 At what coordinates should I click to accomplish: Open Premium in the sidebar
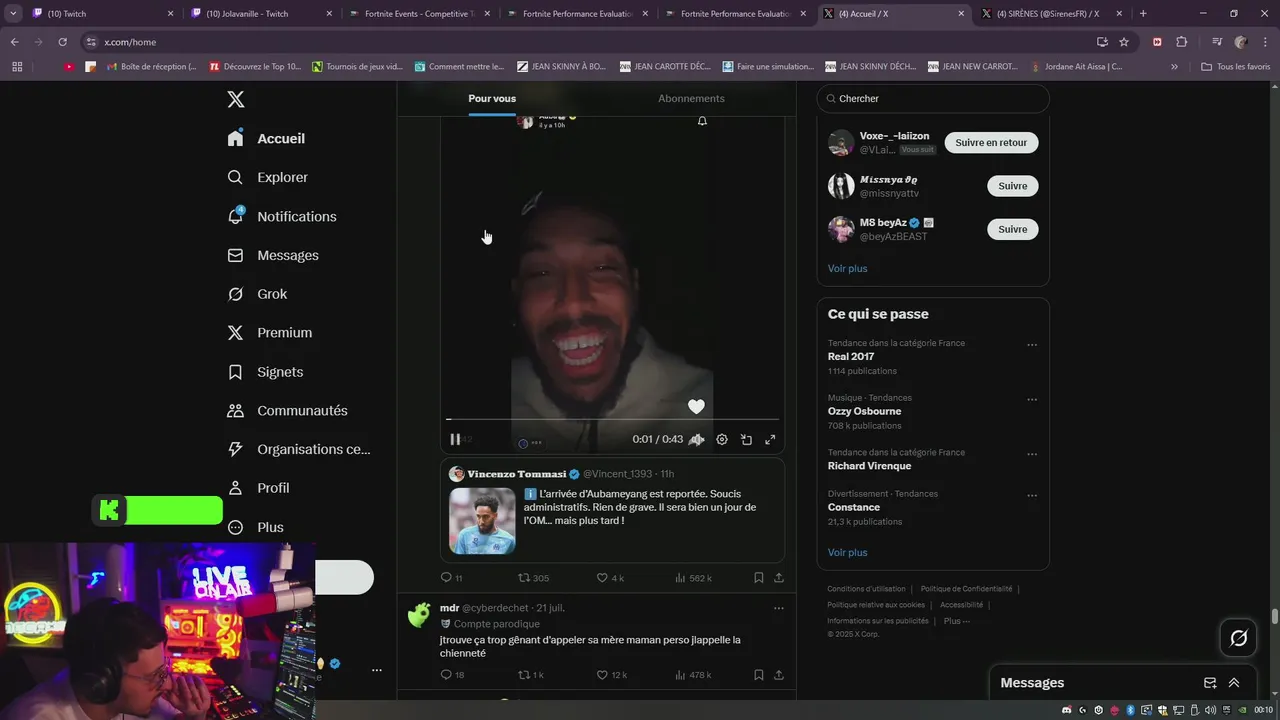pos(270,333)
